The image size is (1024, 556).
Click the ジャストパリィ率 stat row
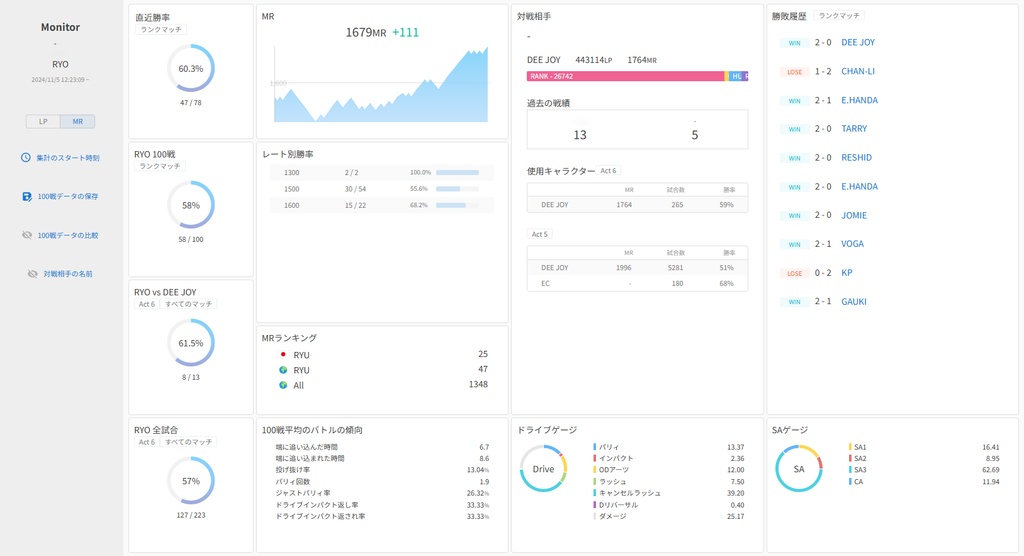point(381,493)
